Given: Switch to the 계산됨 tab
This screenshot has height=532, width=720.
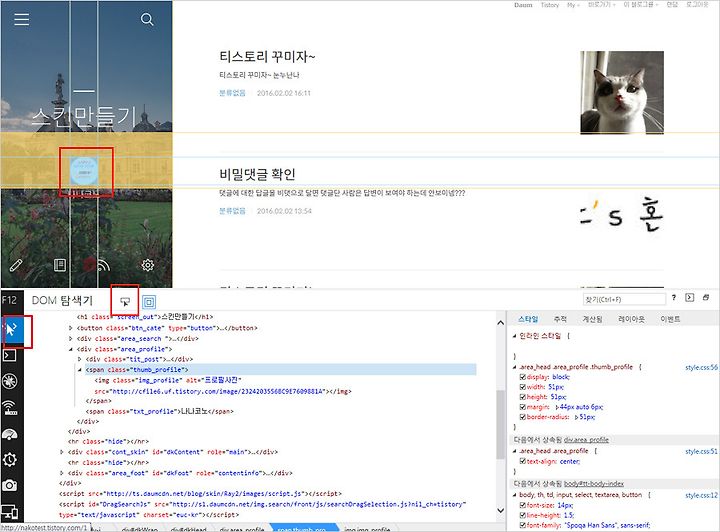Looking at the screenshot, I should click(592, 319).
